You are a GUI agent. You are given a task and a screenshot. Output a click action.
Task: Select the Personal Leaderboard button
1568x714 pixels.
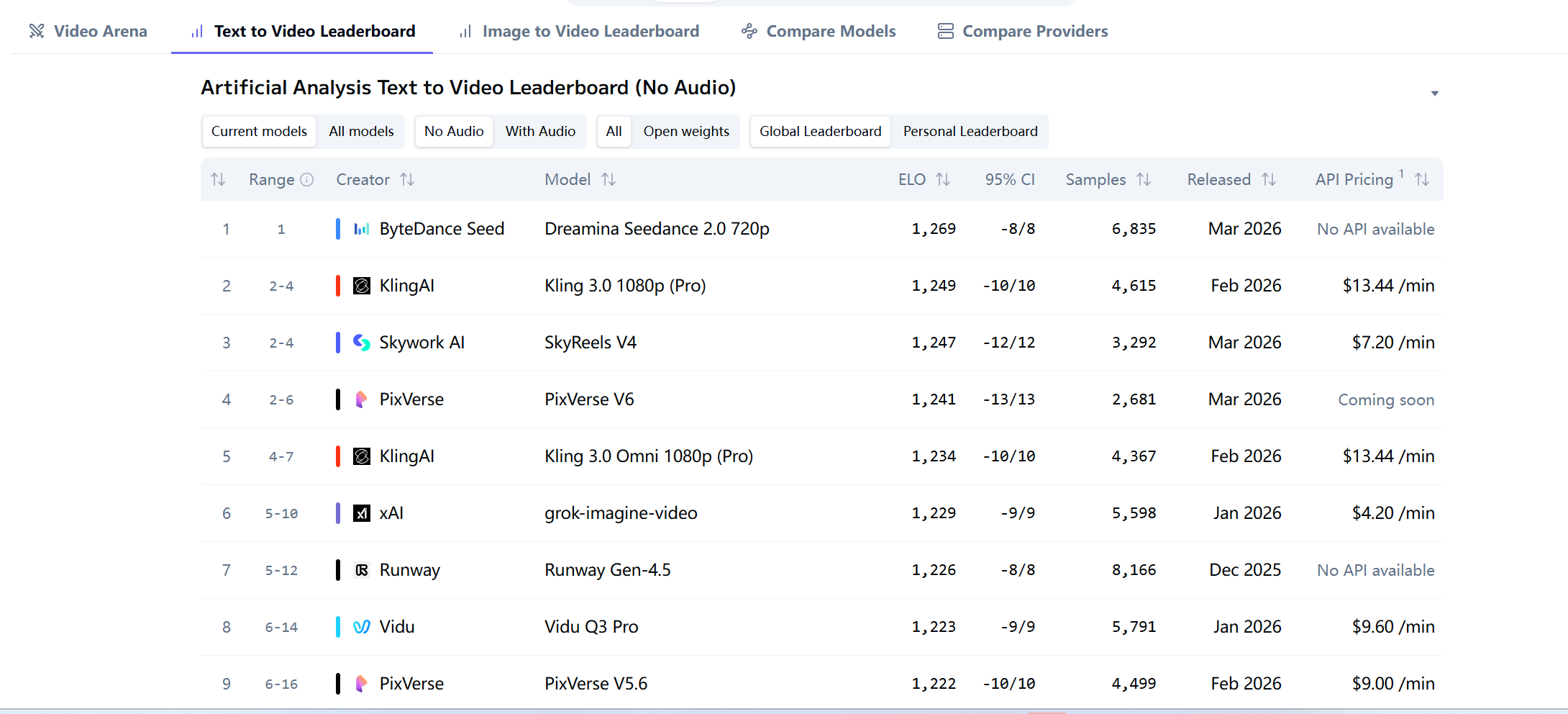tap(970, 132)
